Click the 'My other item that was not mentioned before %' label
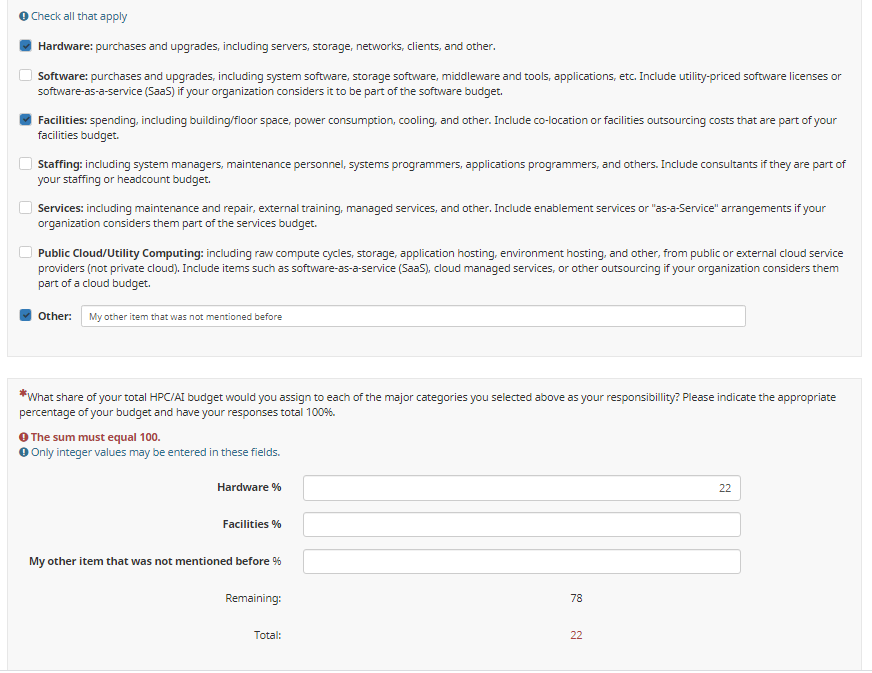 155,562
